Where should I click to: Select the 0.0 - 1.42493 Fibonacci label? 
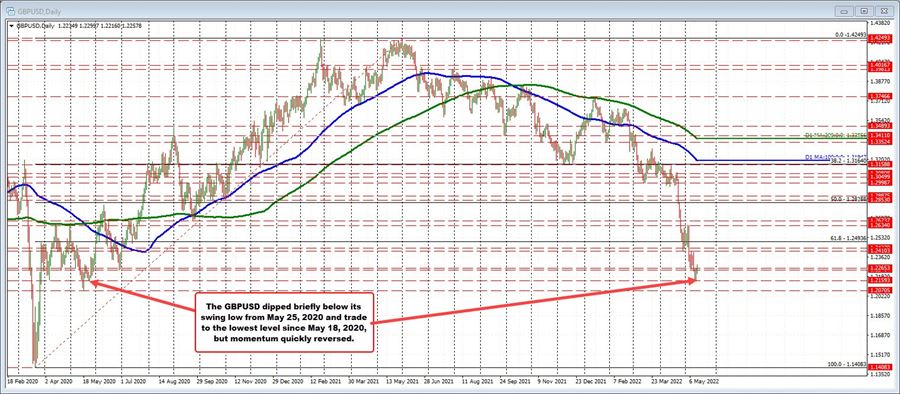(x=851, y=35)
